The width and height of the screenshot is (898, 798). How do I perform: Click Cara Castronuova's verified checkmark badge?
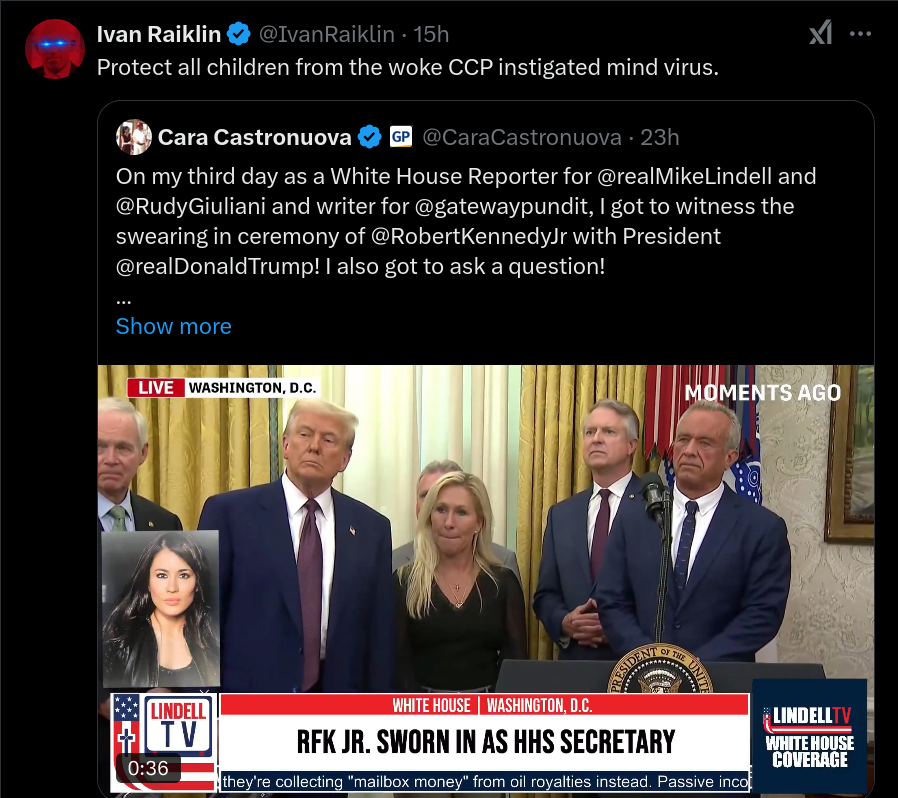coord(369,137)
